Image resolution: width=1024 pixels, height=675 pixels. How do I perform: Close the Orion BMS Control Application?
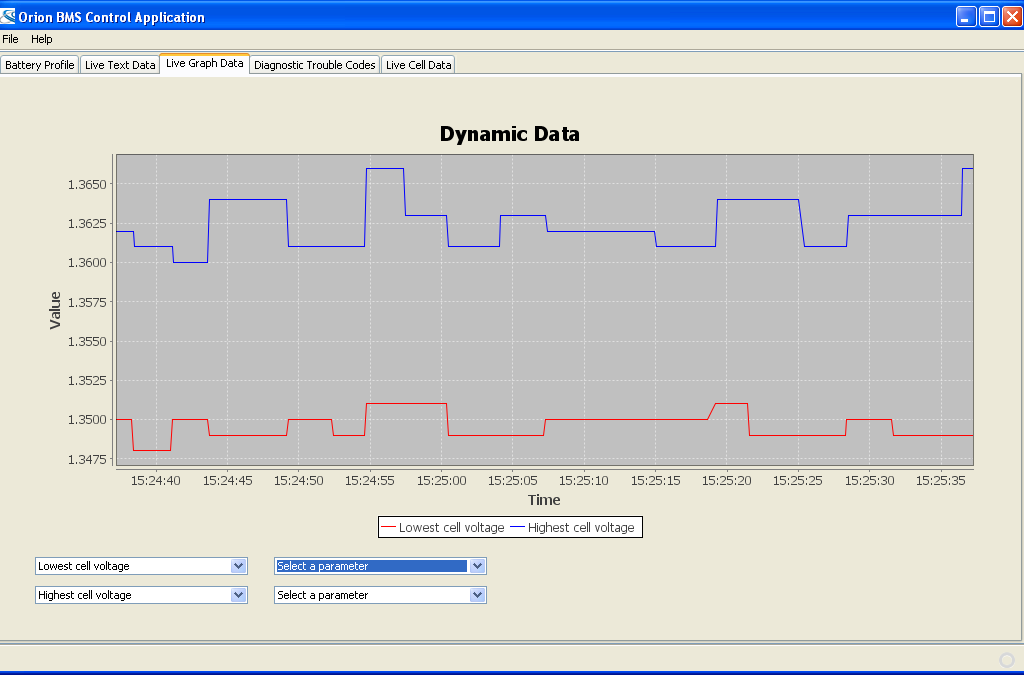click(x=1012, y=16)
